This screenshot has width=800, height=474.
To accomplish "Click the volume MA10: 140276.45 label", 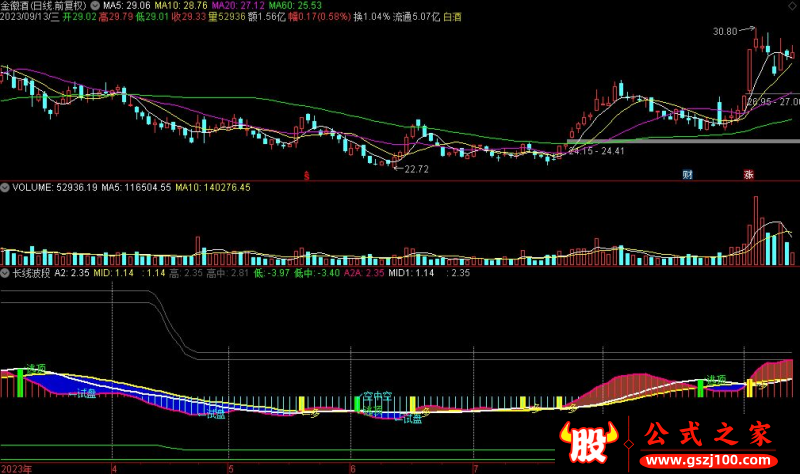I will pos(213,188).
